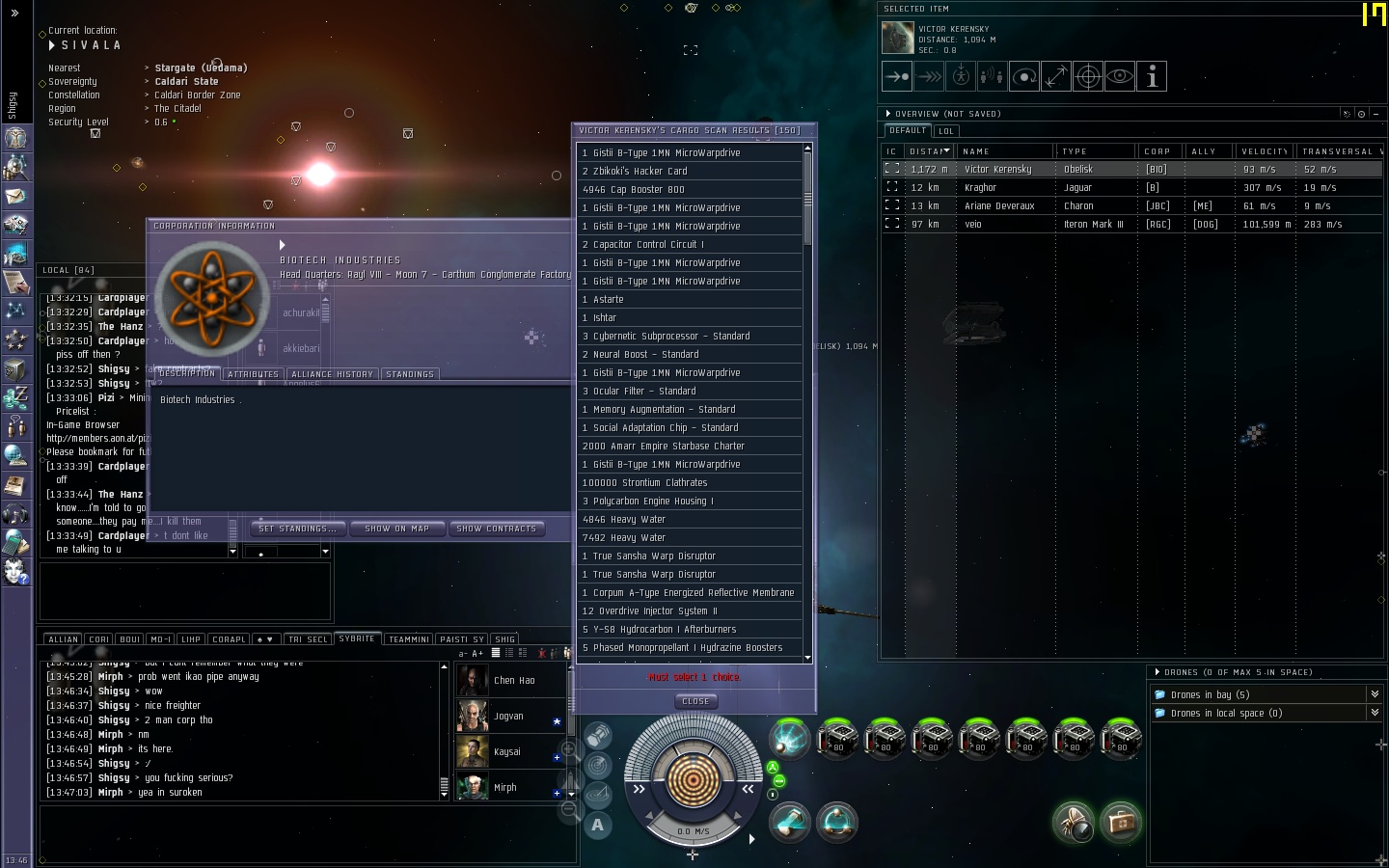
Task: Click the Warp To icon in Selected Item
Action: 929,76
